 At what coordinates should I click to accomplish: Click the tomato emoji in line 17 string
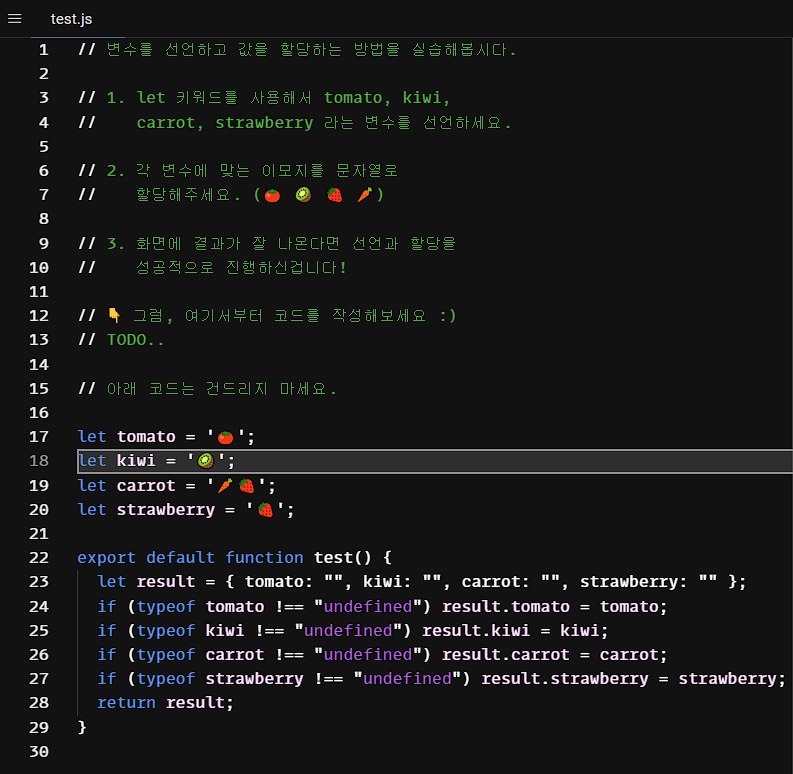(225, 437)
